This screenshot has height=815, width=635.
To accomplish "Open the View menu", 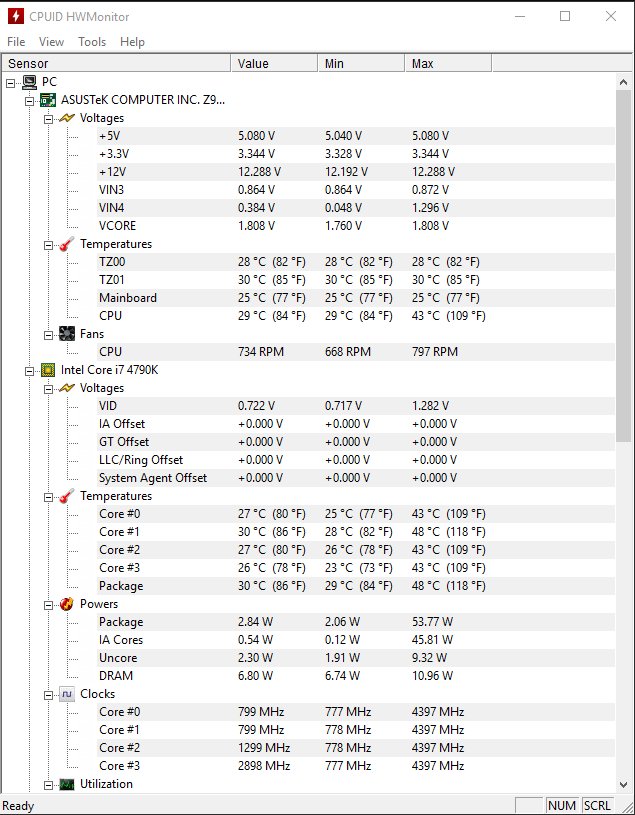I will pos(51,41).
